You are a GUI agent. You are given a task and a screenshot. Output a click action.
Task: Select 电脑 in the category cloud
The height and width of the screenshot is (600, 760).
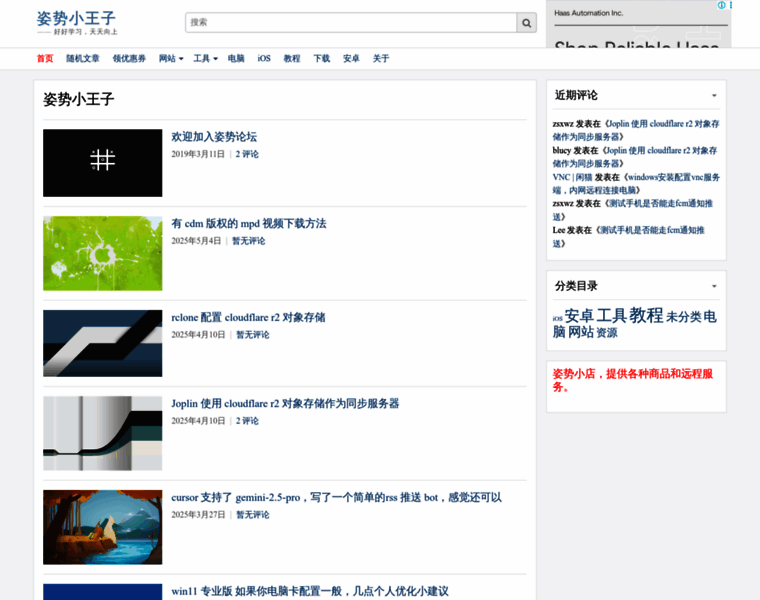coord(634,324)
